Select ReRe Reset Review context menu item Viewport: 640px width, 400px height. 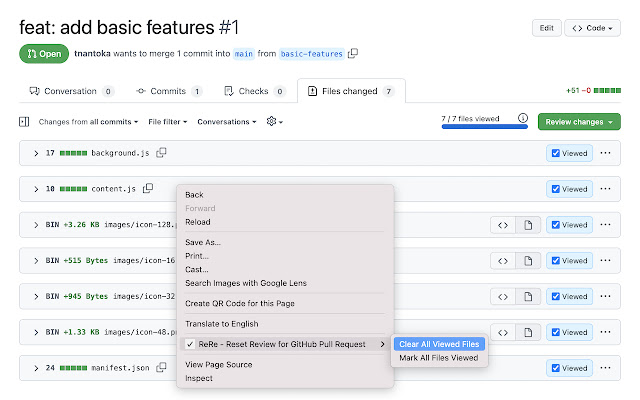(x=285, y=344)
